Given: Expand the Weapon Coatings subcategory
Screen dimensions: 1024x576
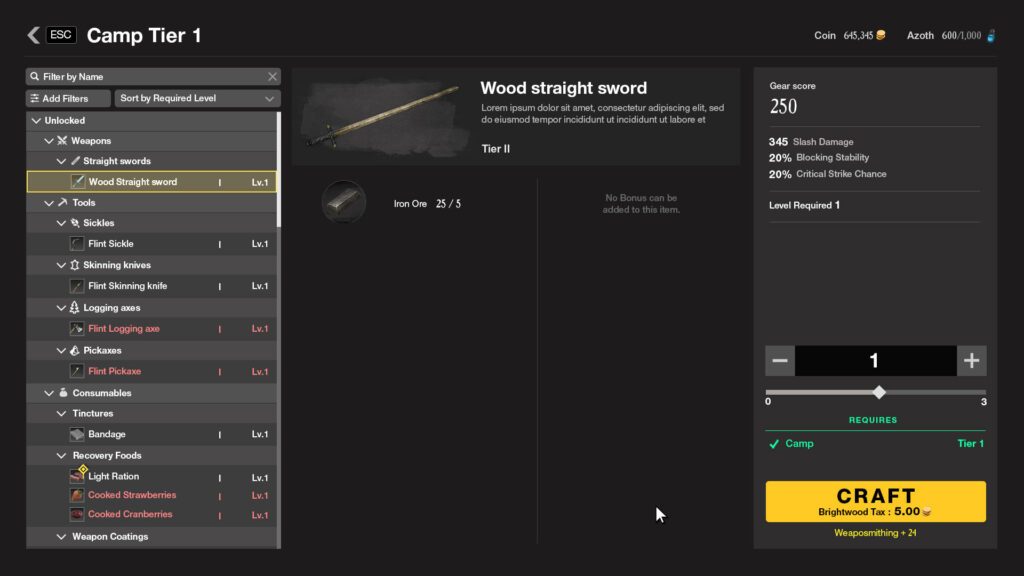Looking at the screenshot, I should click(x=61, y=537).
